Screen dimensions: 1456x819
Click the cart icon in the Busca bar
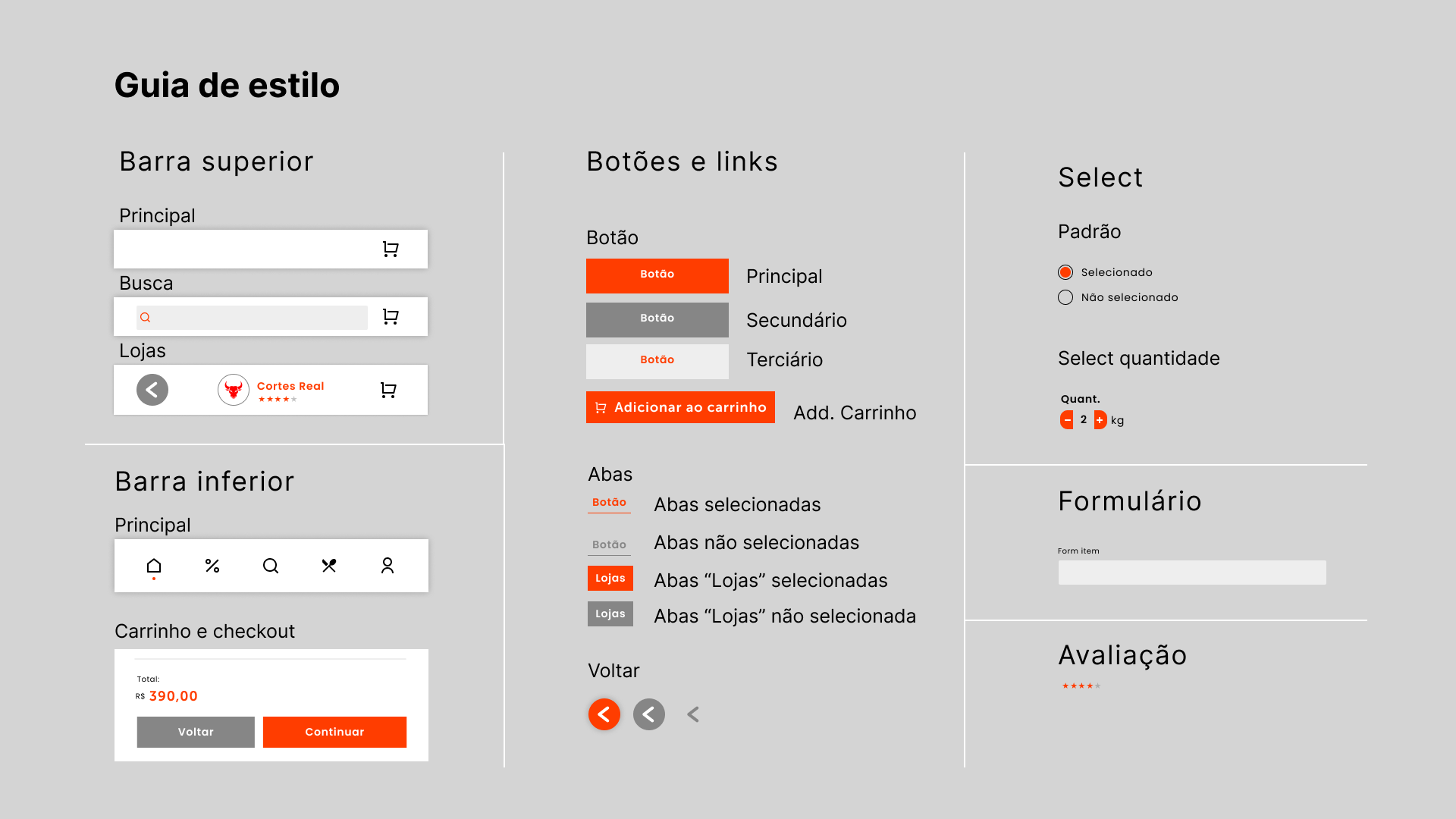pos(391,316)
